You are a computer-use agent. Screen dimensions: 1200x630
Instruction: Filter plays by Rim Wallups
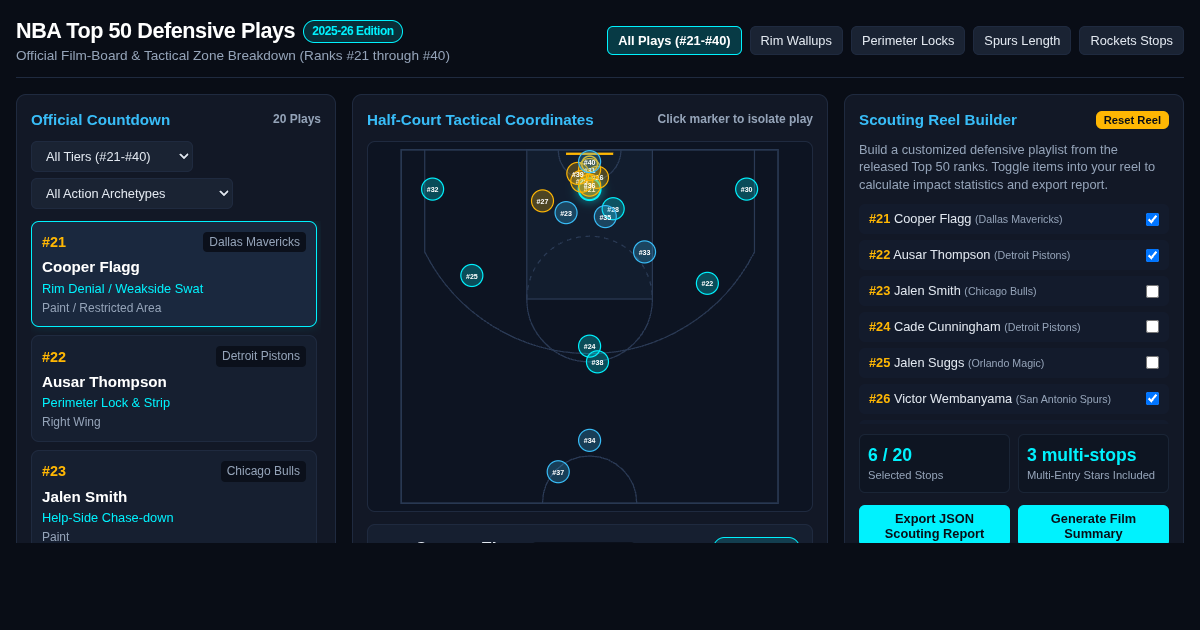[x=796, y=40]
